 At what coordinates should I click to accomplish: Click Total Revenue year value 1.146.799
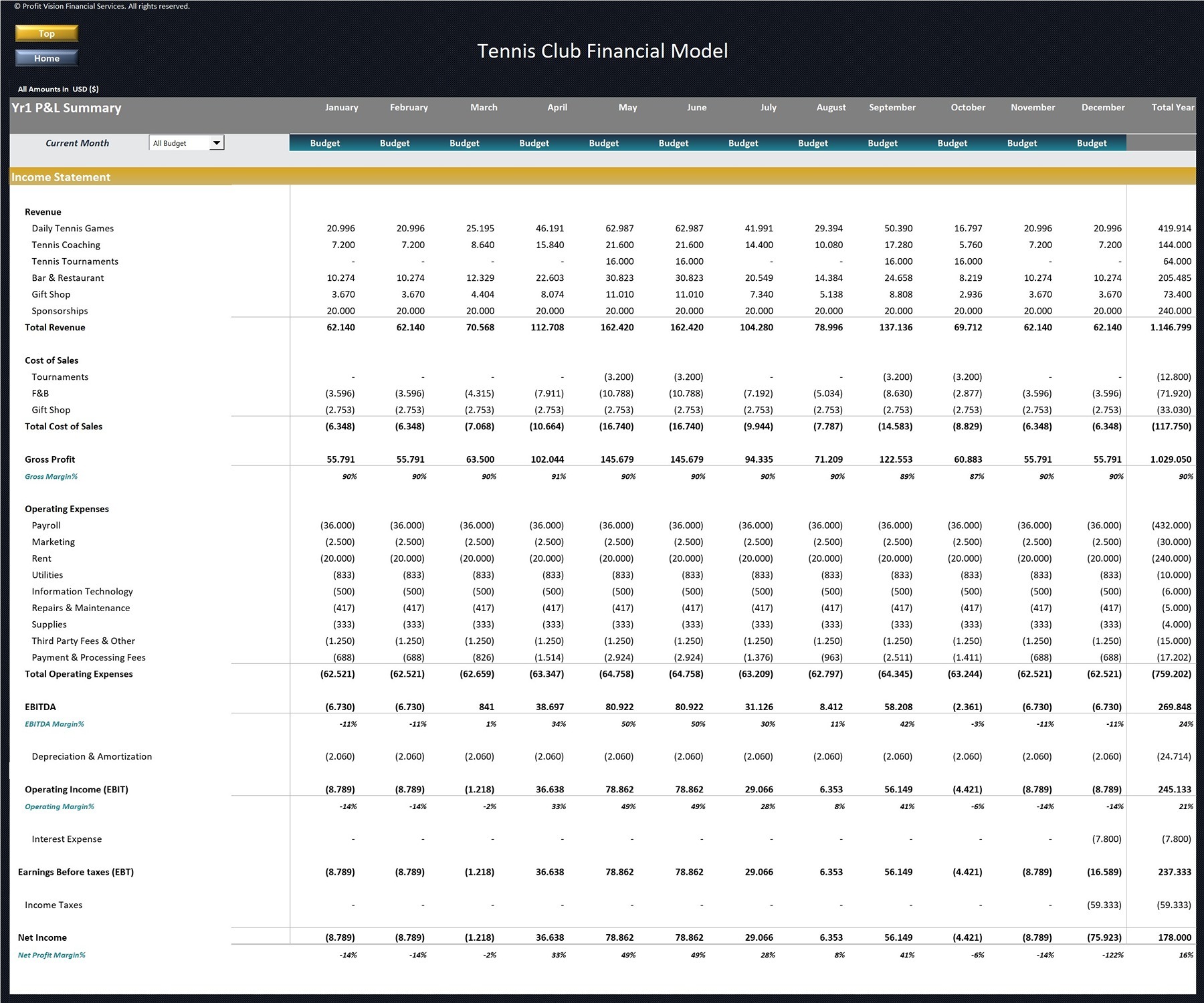point(1171,327)
